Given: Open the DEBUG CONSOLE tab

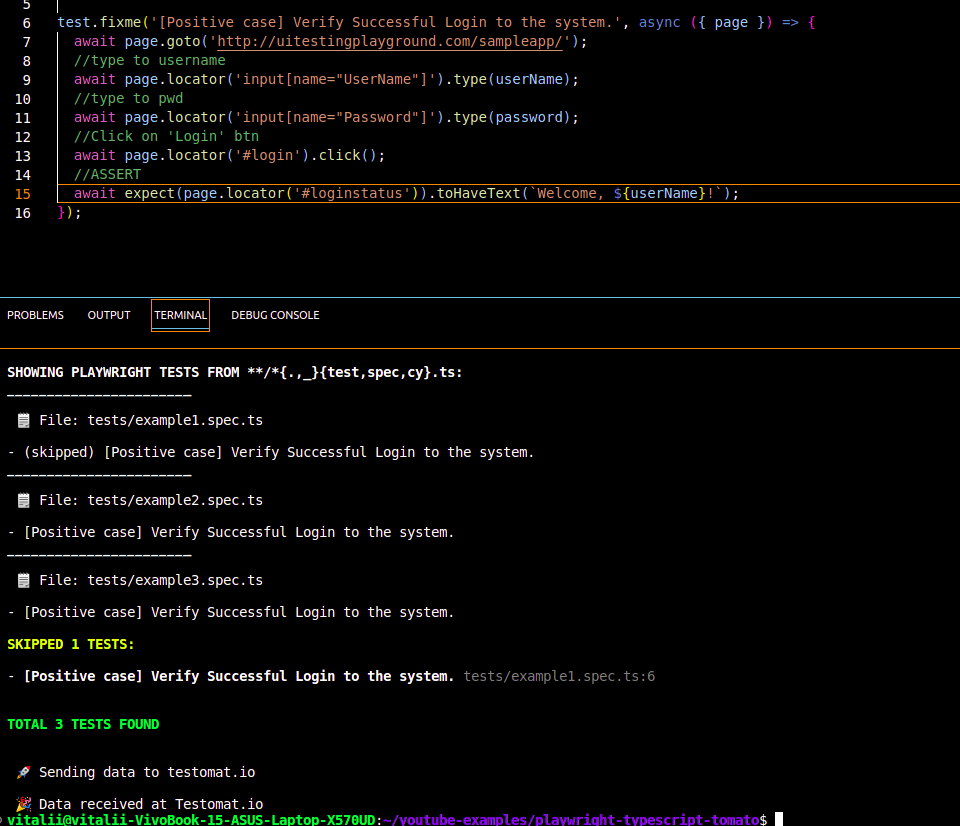Looking at the screenshot, I should pyautogui.click(x=275, y=315).
